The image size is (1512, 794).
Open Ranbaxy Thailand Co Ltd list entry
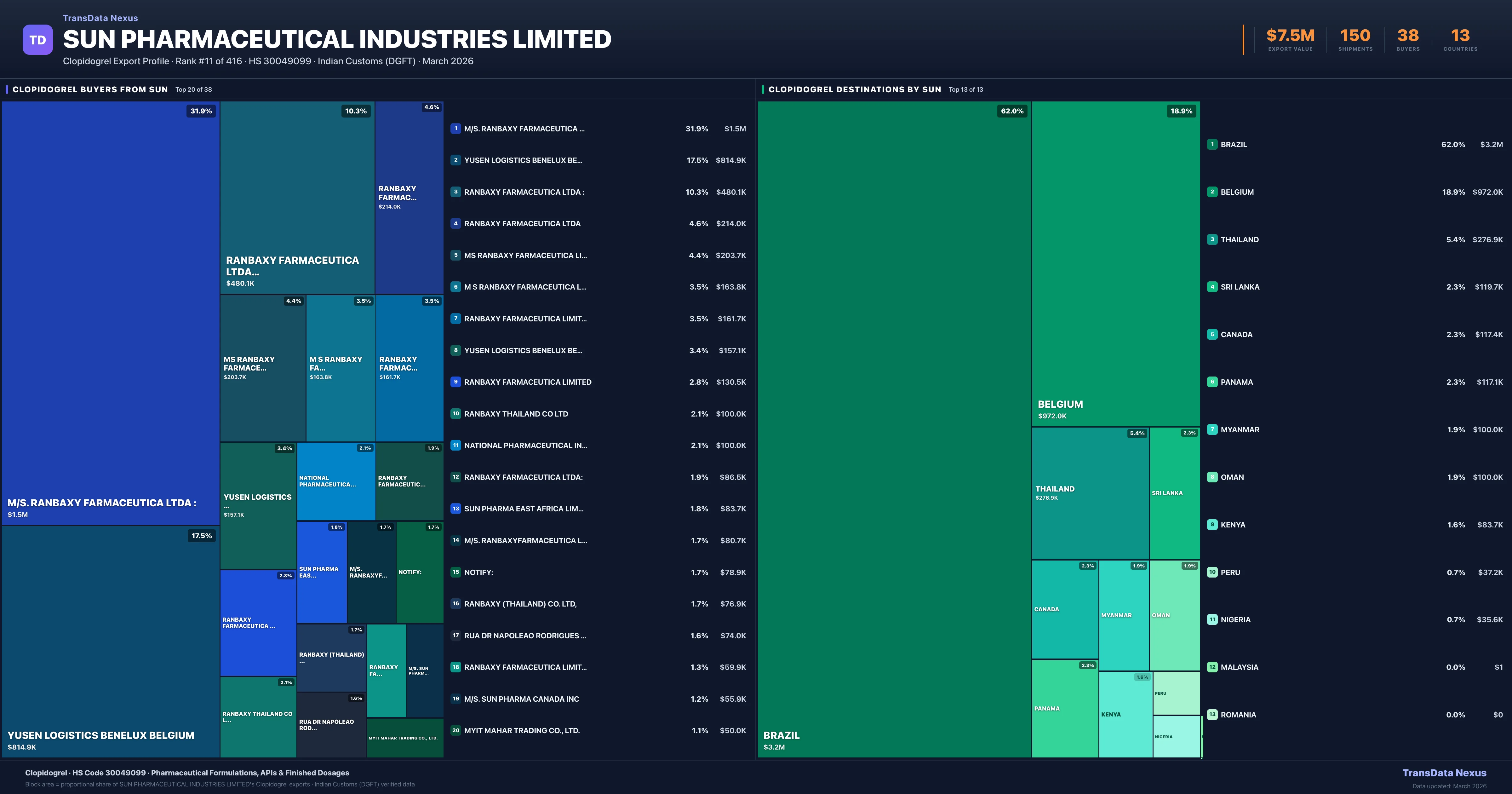516,414
